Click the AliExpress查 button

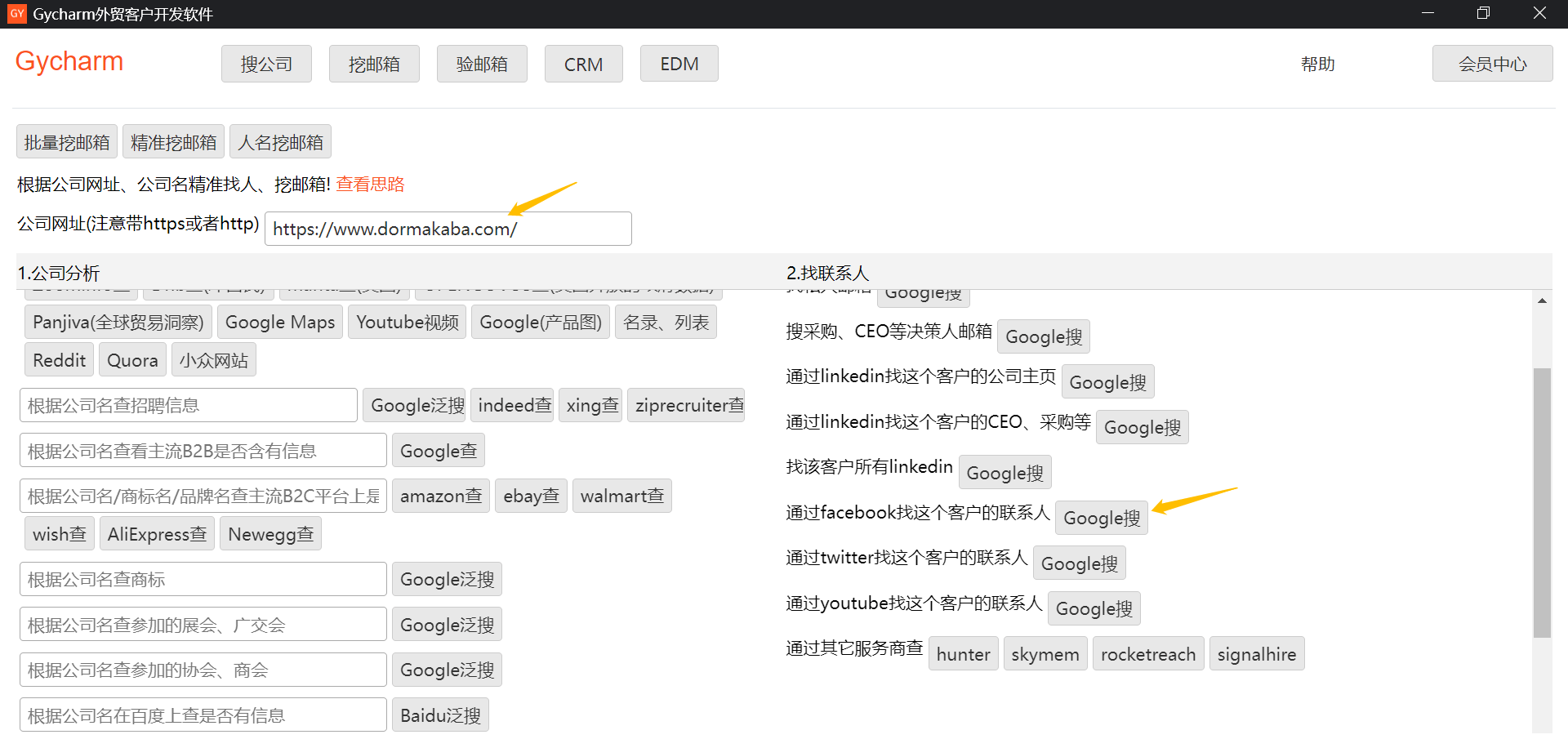point(157,534)
